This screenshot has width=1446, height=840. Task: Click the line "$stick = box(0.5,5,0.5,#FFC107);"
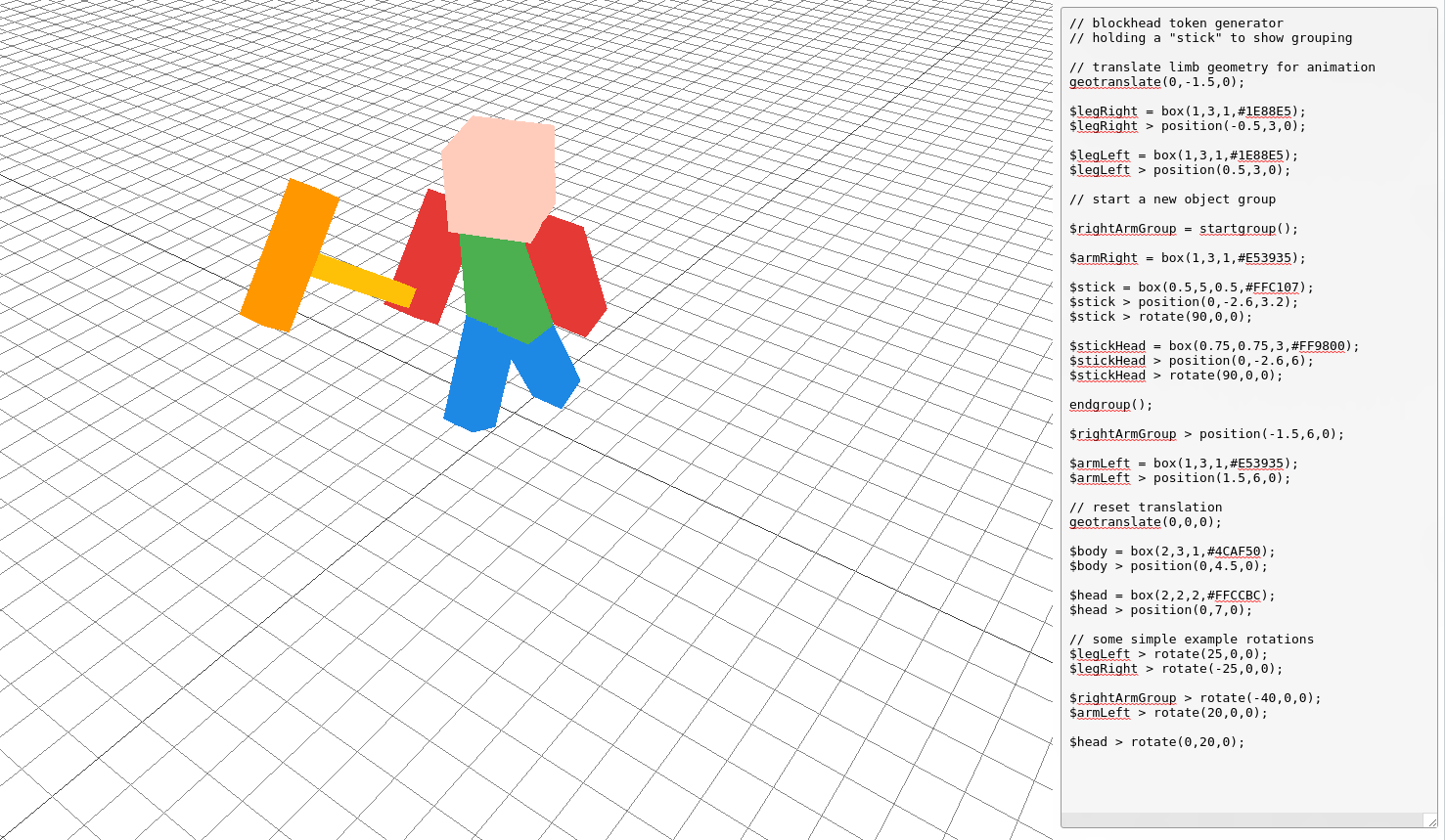point(1192,287)
